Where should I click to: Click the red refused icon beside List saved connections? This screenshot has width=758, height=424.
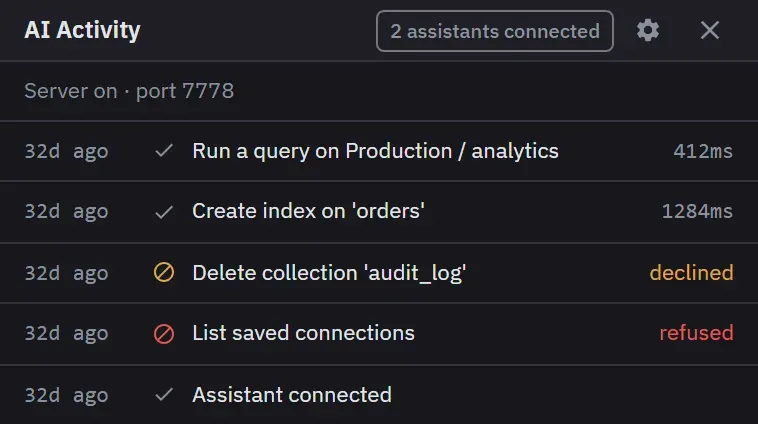(164, 334)
